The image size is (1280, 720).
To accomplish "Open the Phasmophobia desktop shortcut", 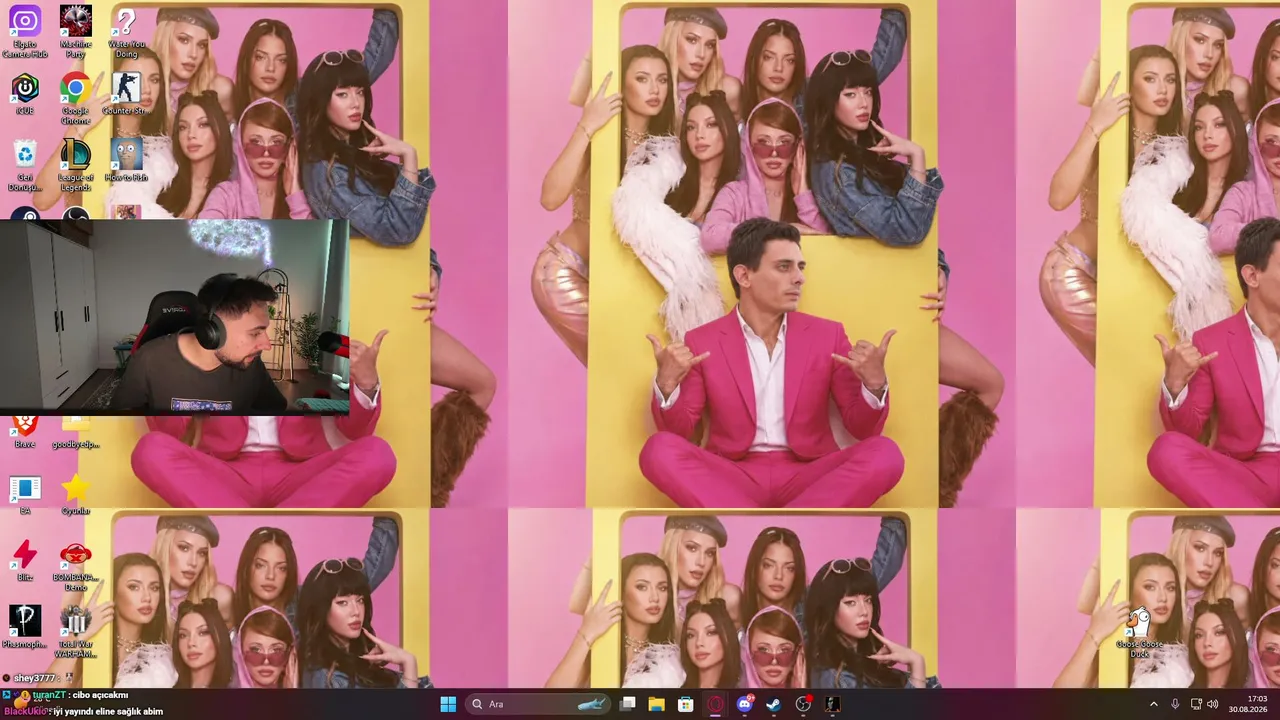I will click(25, 627).
